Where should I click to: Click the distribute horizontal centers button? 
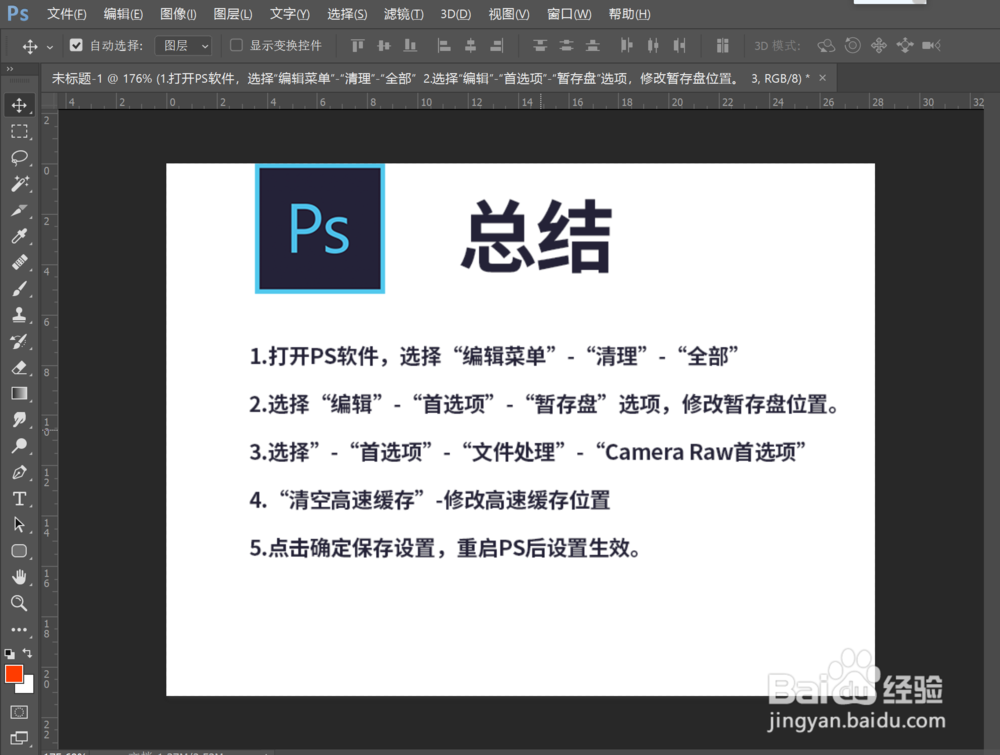[652, 45]
